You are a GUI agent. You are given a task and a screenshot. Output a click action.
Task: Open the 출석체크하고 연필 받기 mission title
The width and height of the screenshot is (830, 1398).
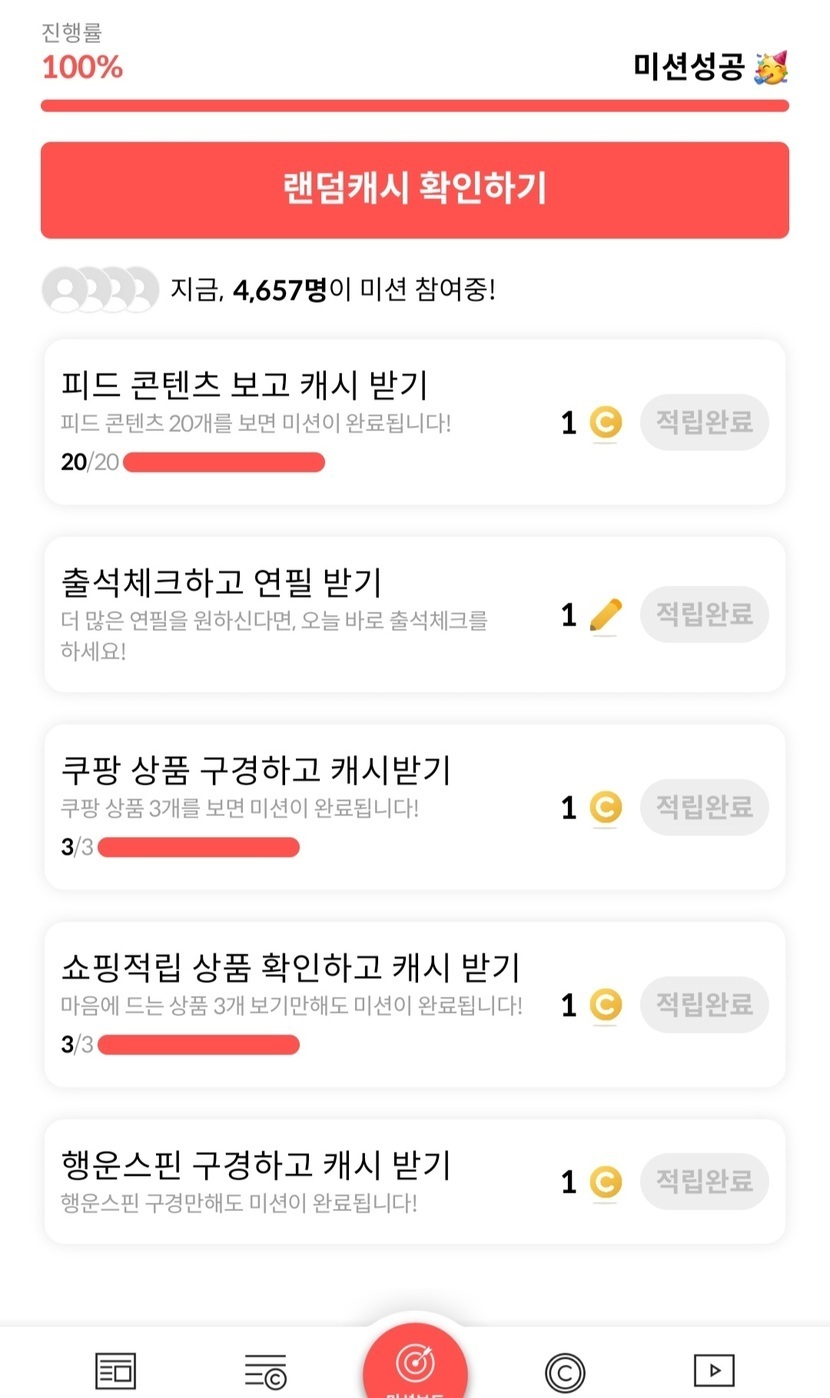(x=221, y=581)
